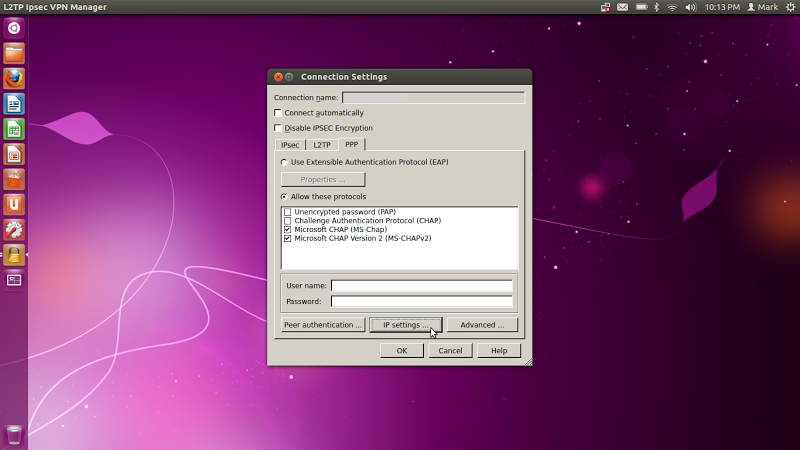Check Challenge Authentication Protocol (CHAP)
800x450 pixels.
pos(288,220)
